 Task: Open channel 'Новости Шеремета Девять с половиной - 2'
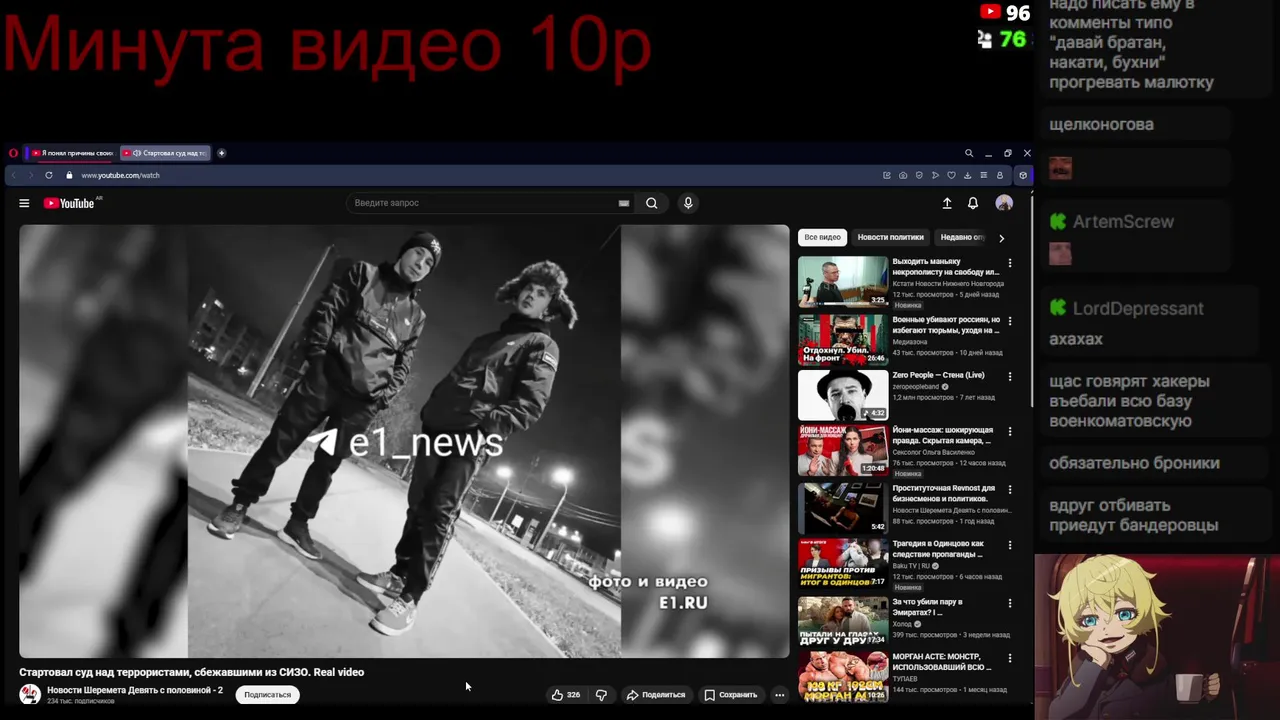coord(135,690)
